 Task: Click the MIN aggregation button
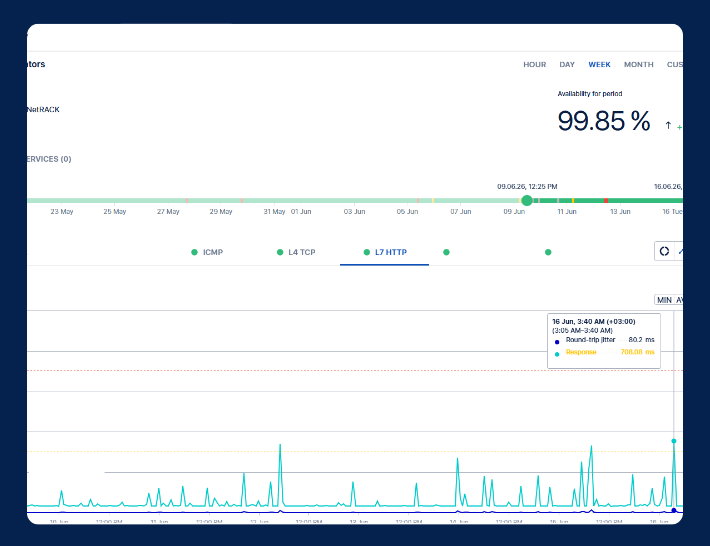(664, 300)
